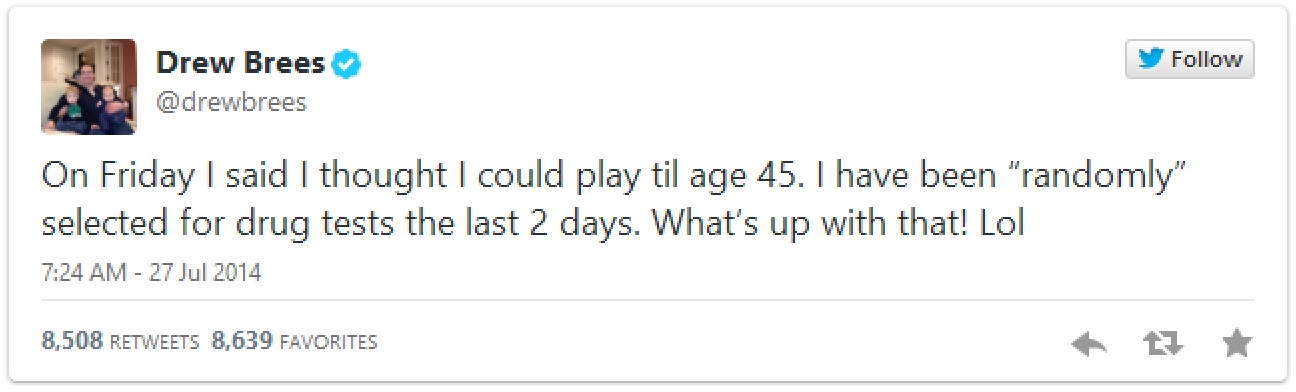Image resolution: width=1296 pixels, height=392 pixels.
Task: Retweet this tweet using the retweet icon
Action: pyautogui.click(x=1162, y=345)
